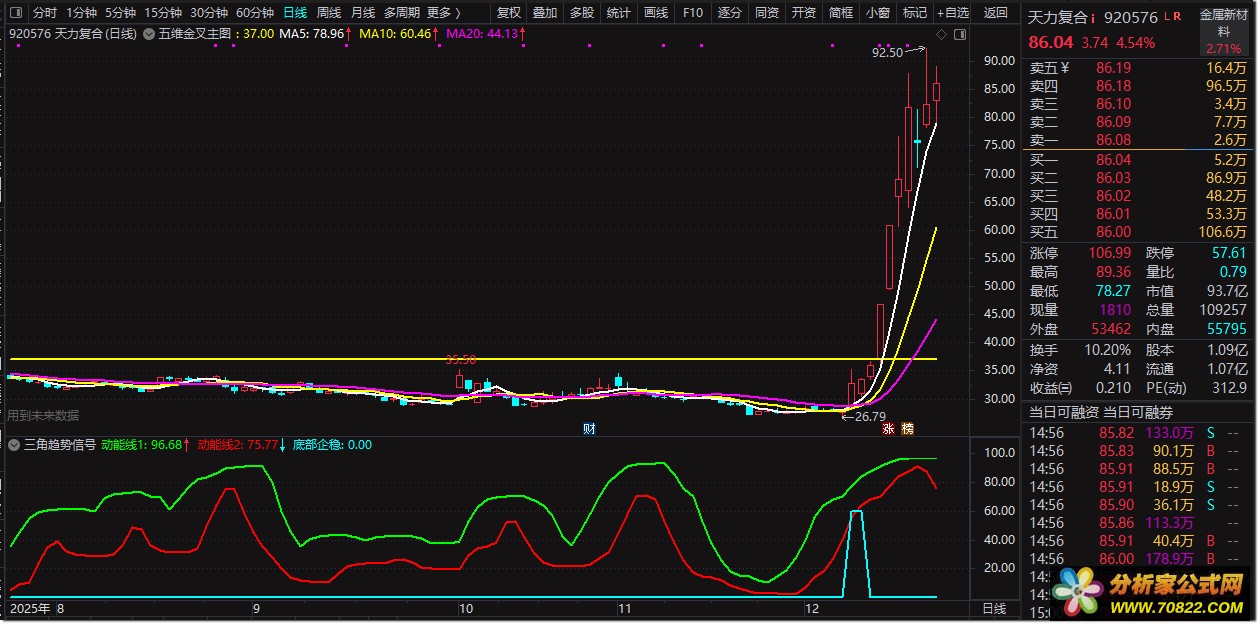Image resolution: width=1260 pixels, height=624 pixels.
Task: Toggle the side panel icon beside the diamond
Action: (960, 34)
